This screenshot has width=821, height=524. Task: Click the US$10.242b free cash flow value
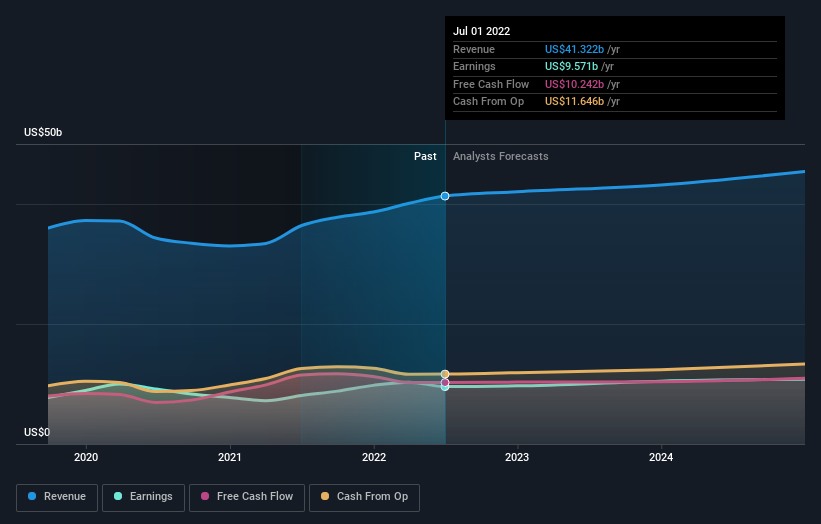(574, 84)
